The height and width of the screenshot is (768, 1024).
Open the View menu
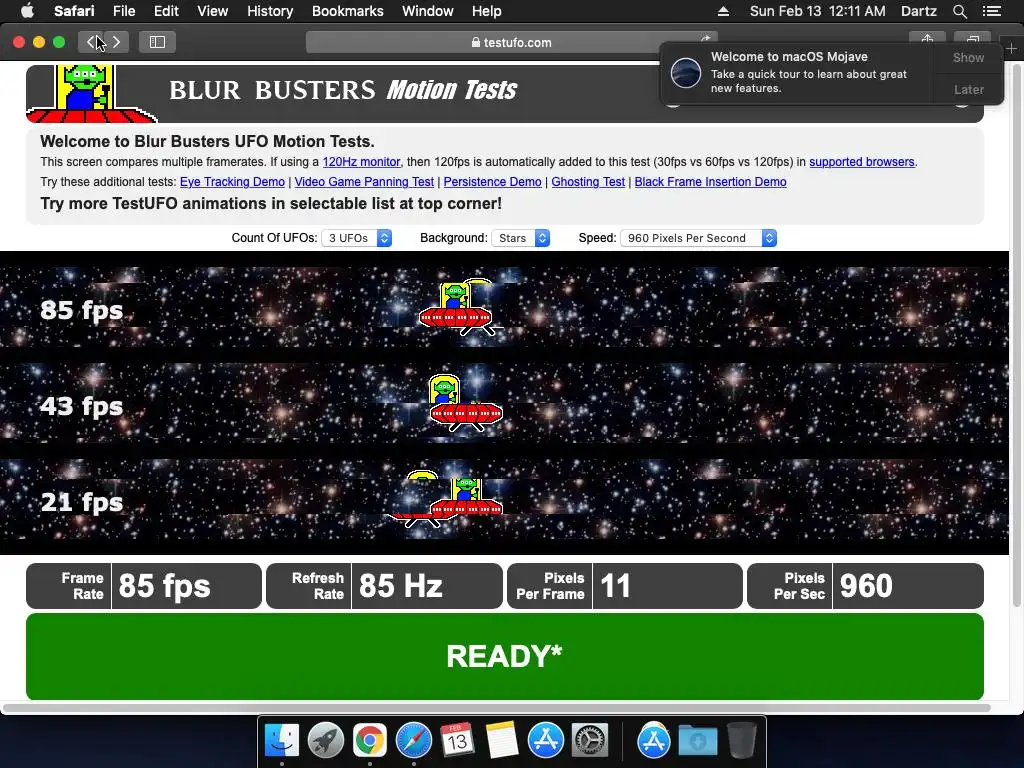pos(212,11)
